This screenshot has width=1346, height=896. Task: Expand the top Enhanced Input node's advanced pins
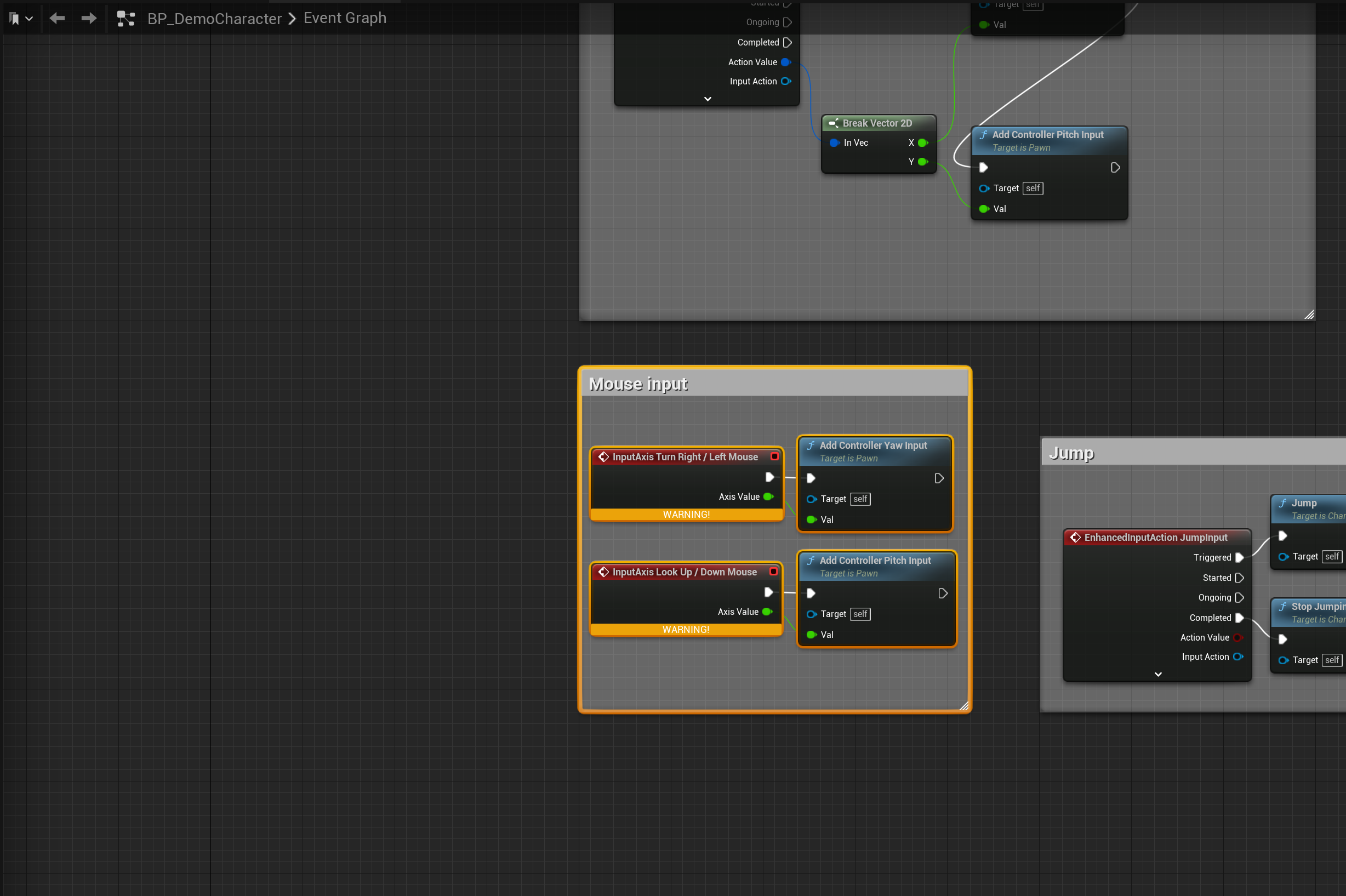(708, 99)
